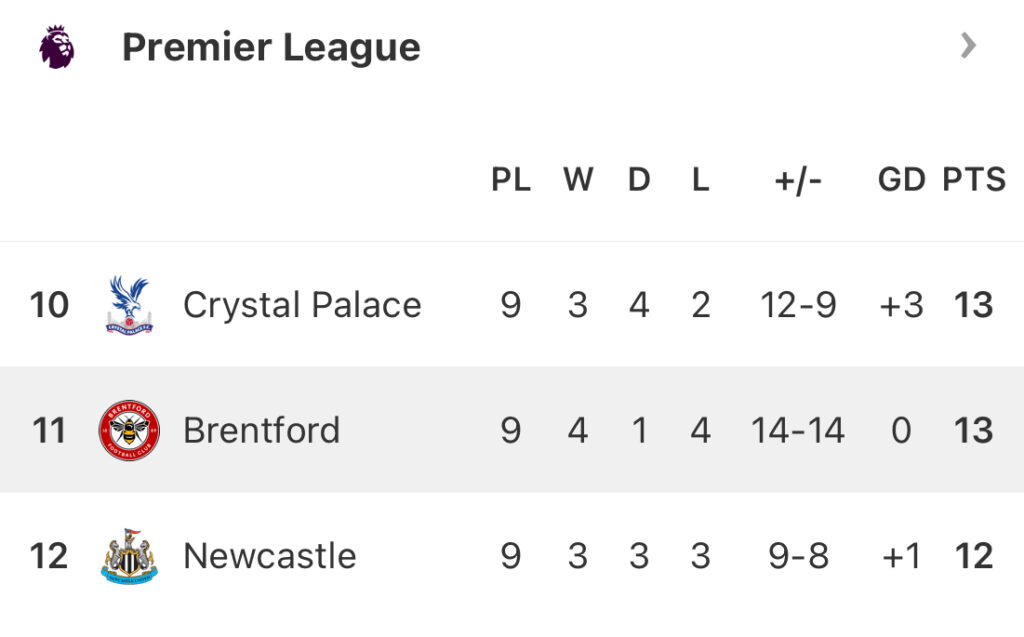Select the L losses column header

(700, 180)
